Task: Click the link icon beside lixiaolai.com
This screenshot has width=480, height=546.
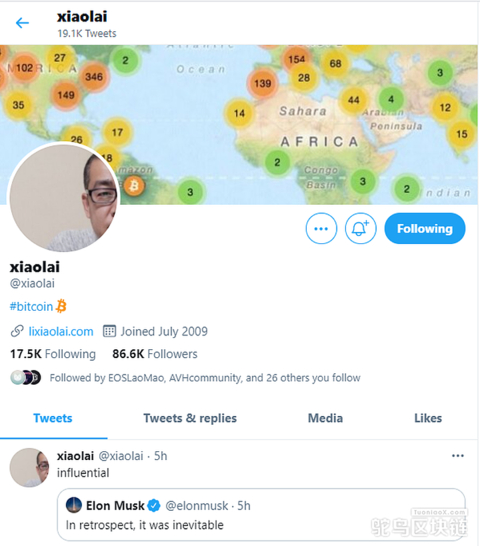Action: click(x=17, y=331)
